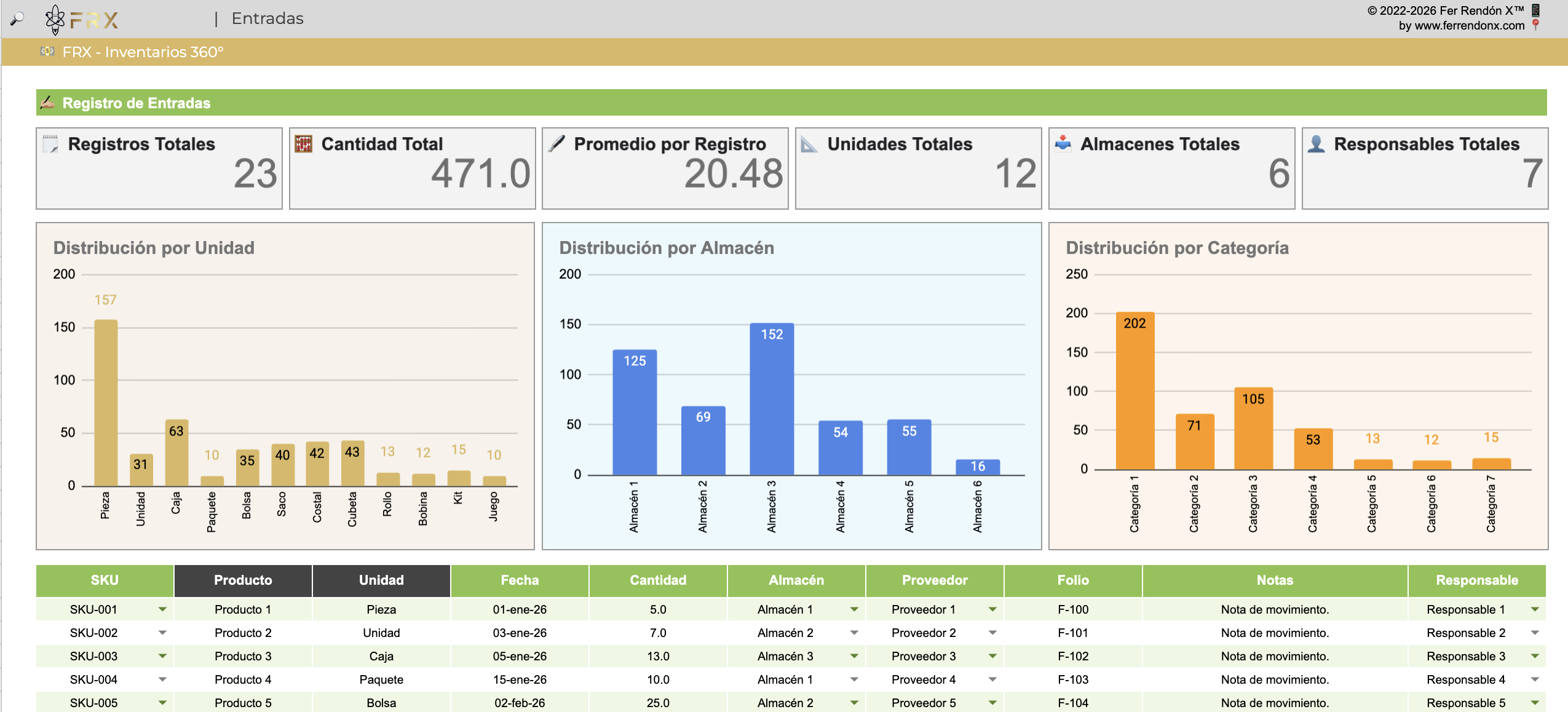The width and height of the screenshot is (1568, 712).
Task: Click the orange Categoría 1 bar
Action: 1135,391
